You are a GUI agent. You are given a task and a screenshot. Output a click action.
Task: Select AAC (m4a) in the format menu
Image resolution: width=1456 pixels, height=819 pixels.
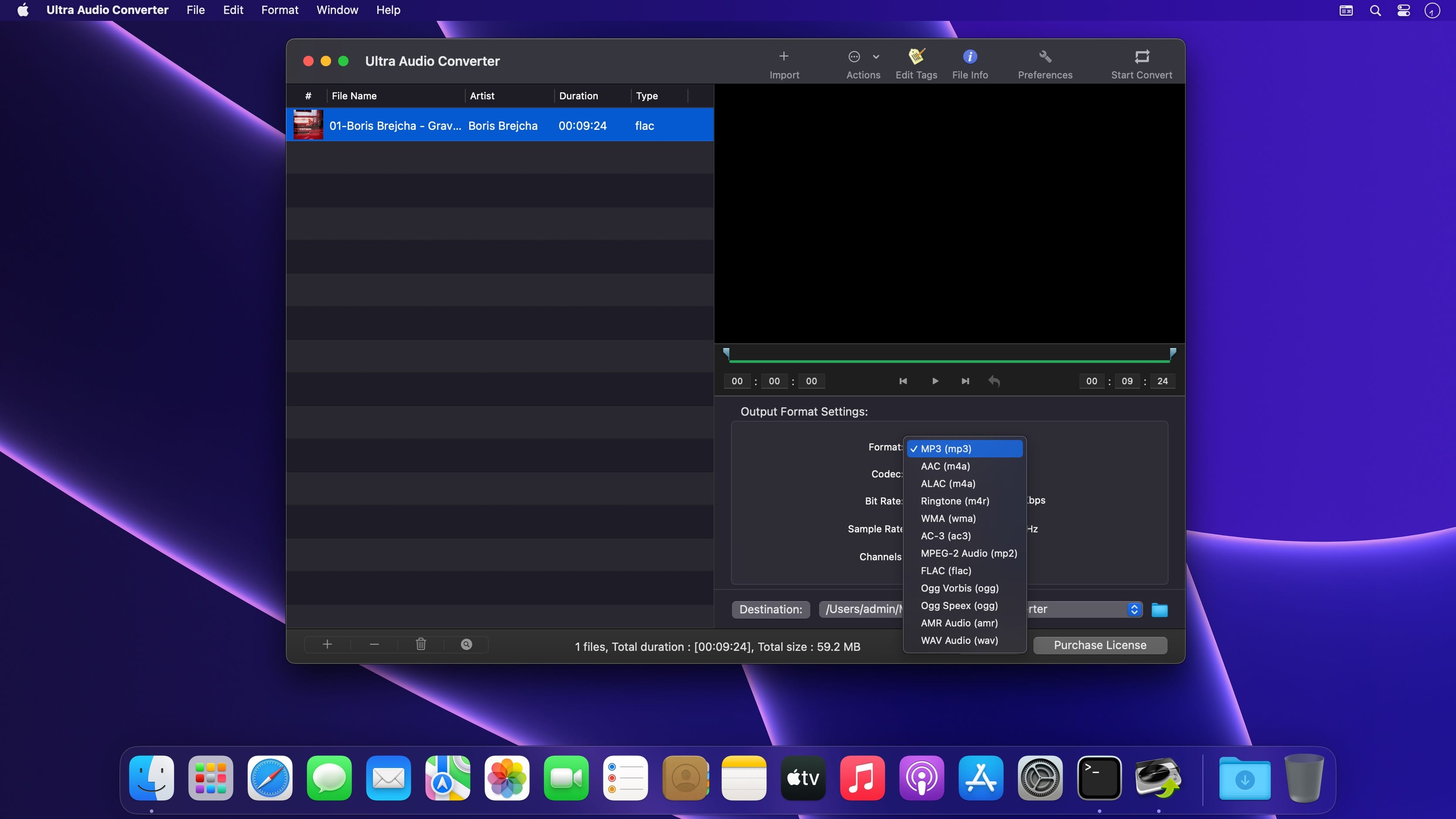(x=945, y=466)
